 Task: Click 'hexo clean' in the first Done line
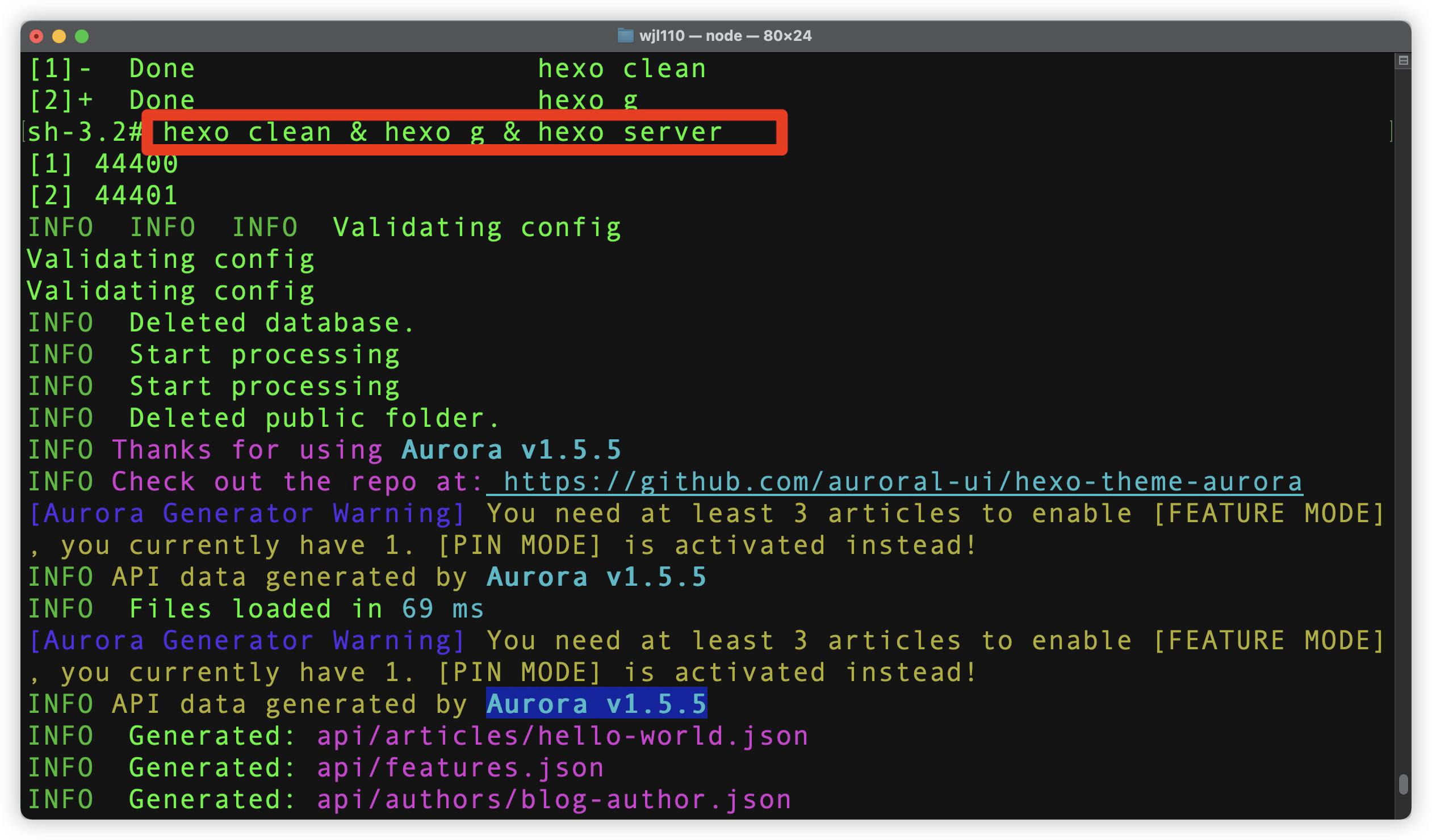622,68
